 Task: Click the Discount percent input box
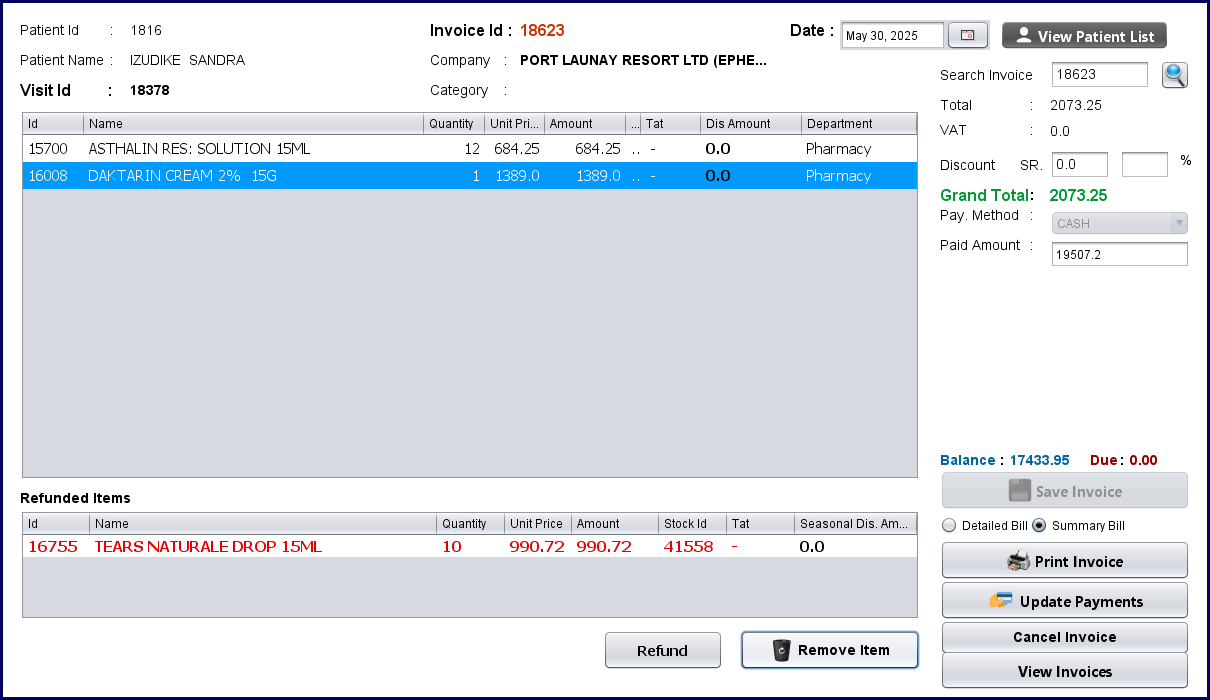pyautogui.click(x=1144, y=165)
